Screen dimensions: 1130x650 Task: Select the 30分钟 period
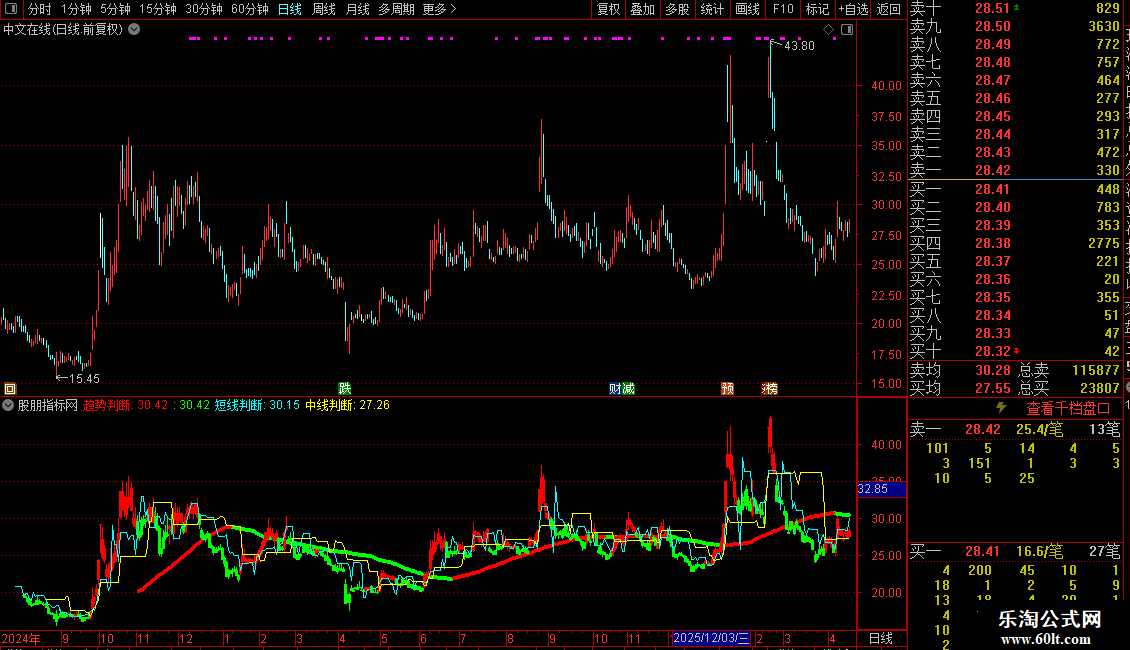coord(204,9)
